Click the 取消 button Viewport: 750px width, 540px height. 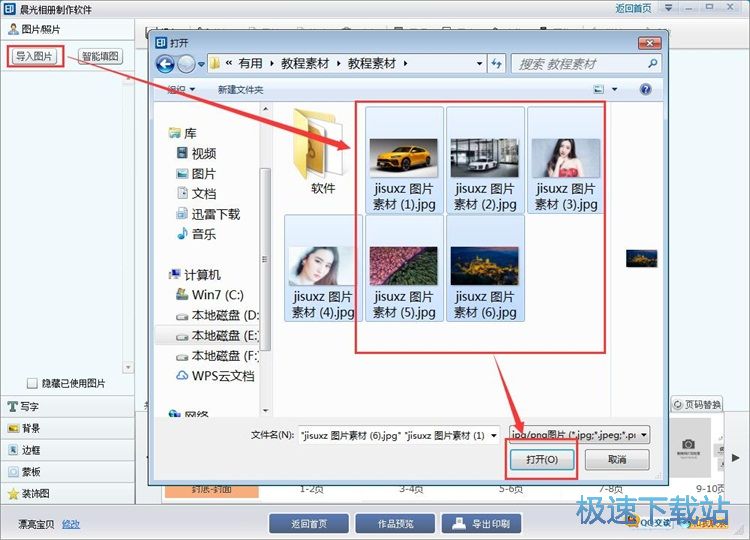click(617, 460)
